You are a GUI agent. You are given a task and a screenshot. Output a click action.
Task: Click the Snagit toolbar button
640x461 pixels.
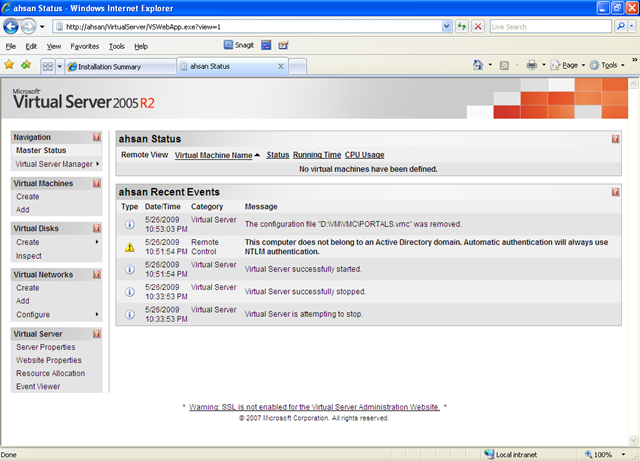pos(239,45)
